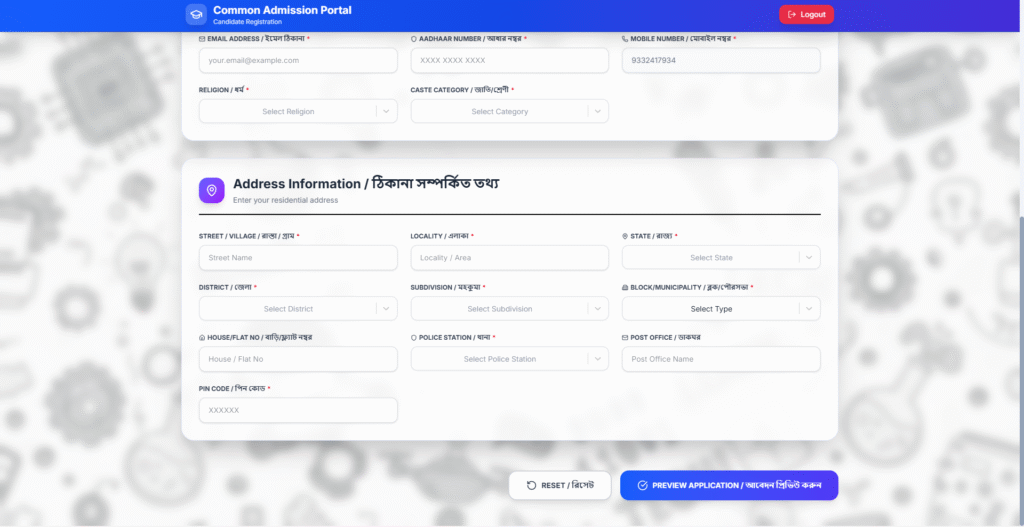1024x527 pixels.
Task: Click the House / Flat No field
Action: click(298, 359)
